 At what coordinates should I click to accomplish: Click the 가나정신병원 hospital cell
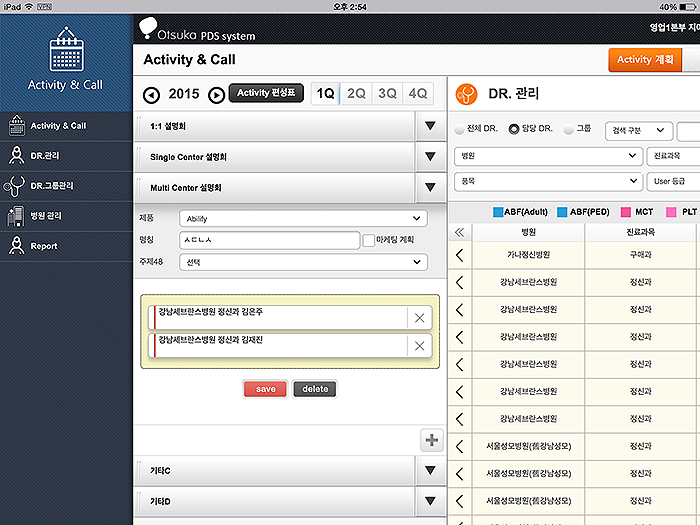[x=529, y=255]
